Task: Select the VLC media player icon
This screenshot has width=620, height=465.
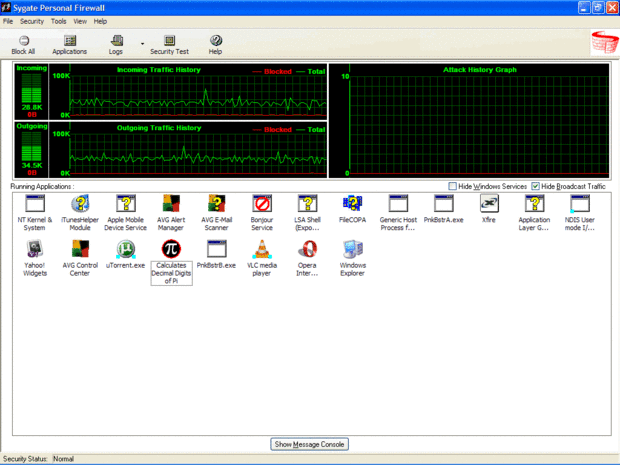Action: 262,249
